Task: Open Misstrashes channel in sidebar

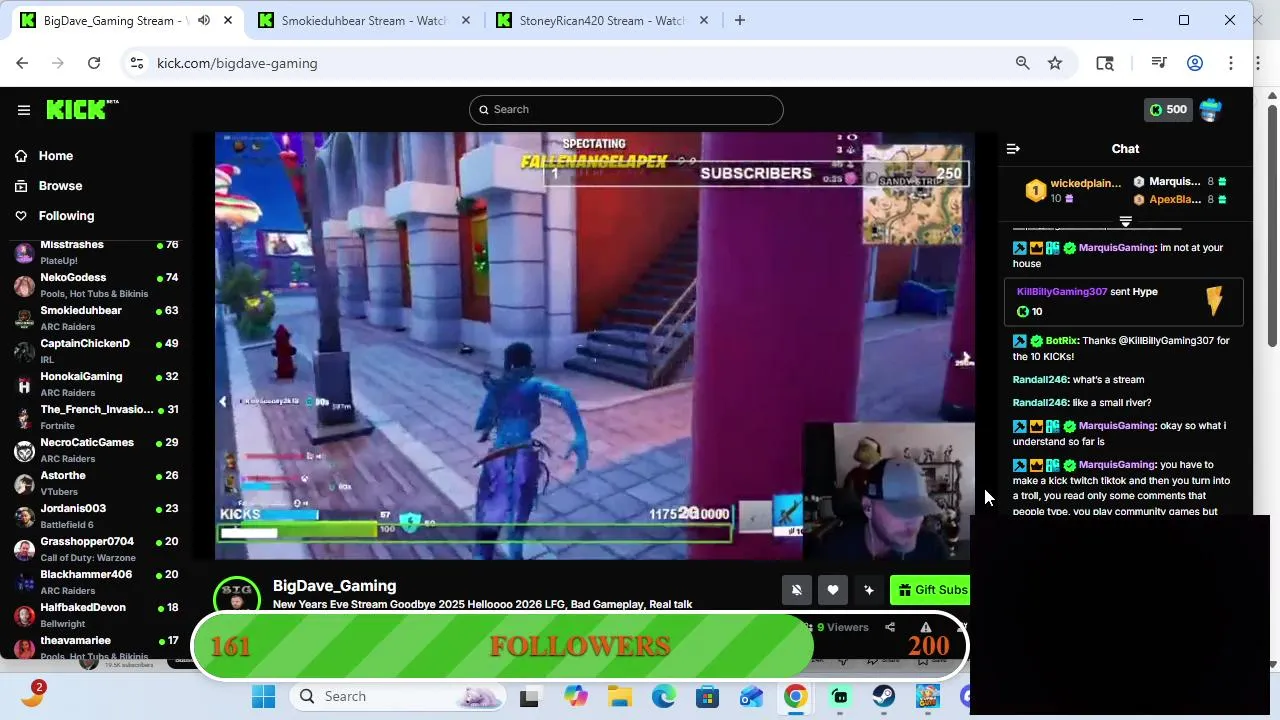Action: pyautogui.click(x=96, y=252)
